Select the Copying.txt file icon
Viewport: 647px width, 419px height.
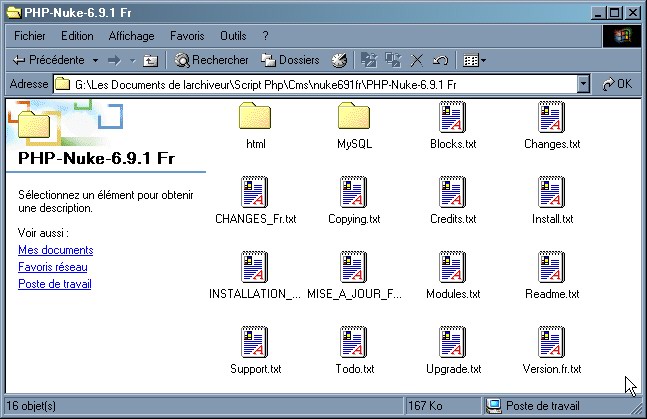(354, 192)
